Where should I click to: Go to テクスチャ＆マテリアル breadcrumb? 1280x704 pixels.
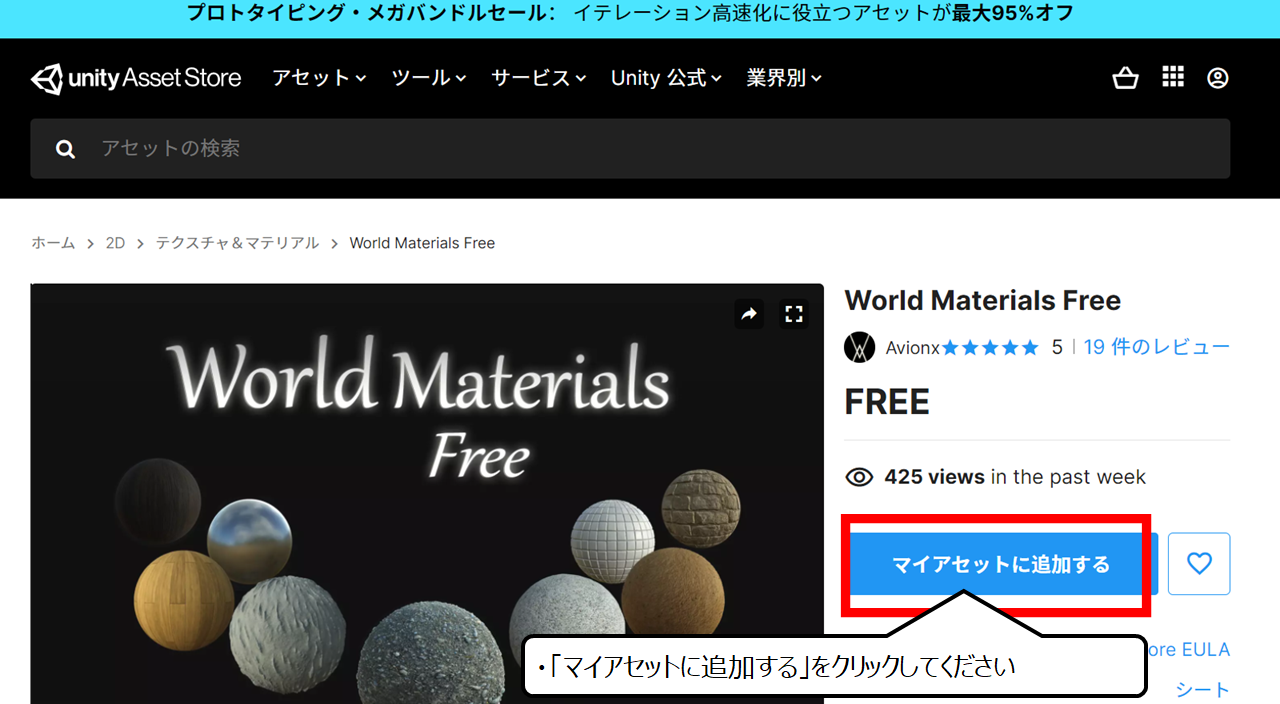tap(237, 243)
